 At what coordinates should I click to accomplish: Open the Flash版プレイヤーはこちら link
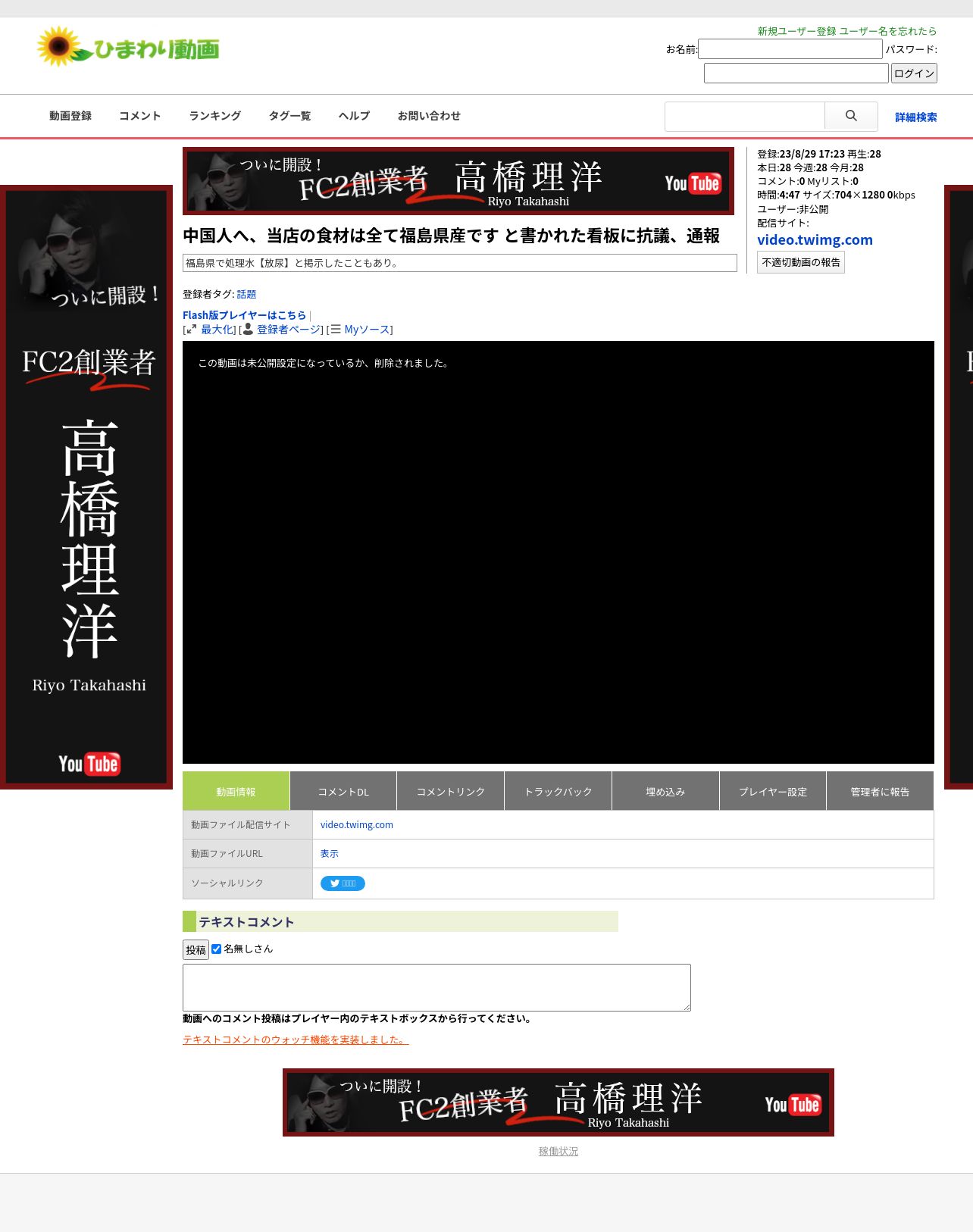[x=244, y=315]
